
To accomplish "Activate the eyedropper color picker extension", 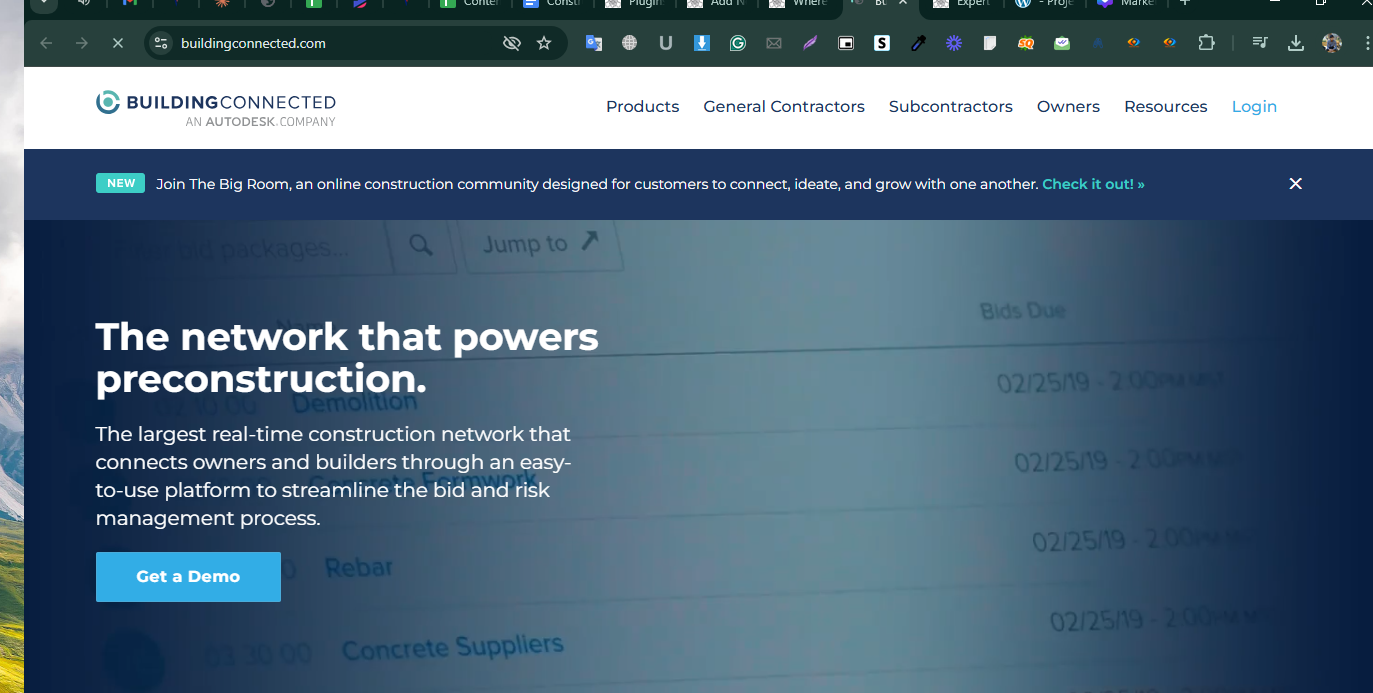I will [918, 43].
